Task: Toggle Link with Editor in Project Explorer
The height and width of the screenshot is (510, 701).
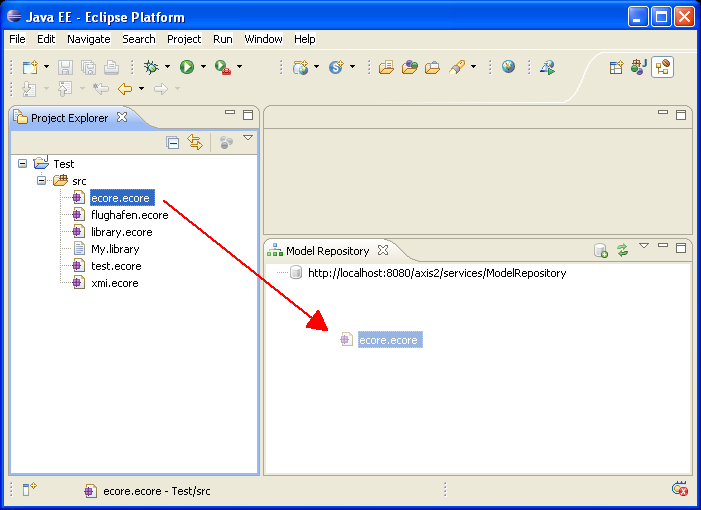Action: click(x=195, y=142)
